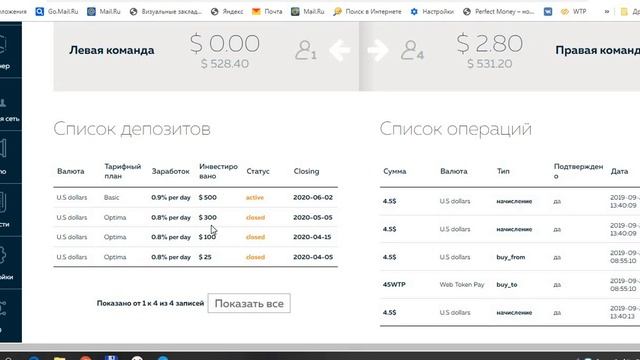640x360 pixels.
Task: Expand the bookmarks overflow chevron
Action: [607, 11]
